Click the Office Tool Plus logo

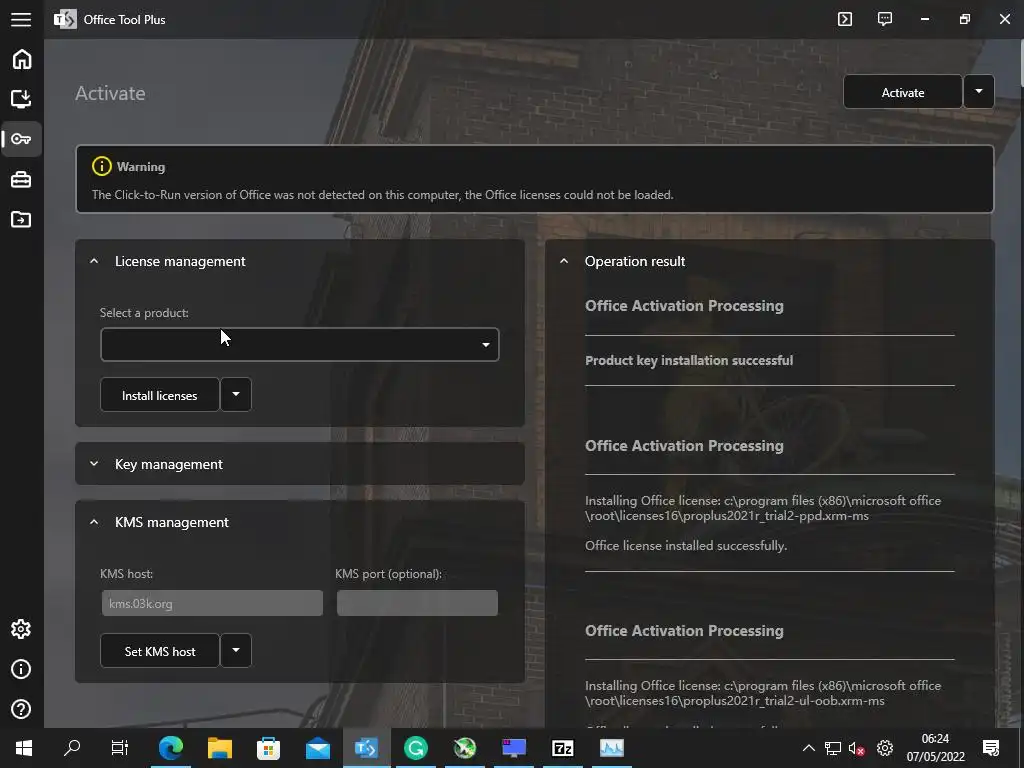[65, 20]
